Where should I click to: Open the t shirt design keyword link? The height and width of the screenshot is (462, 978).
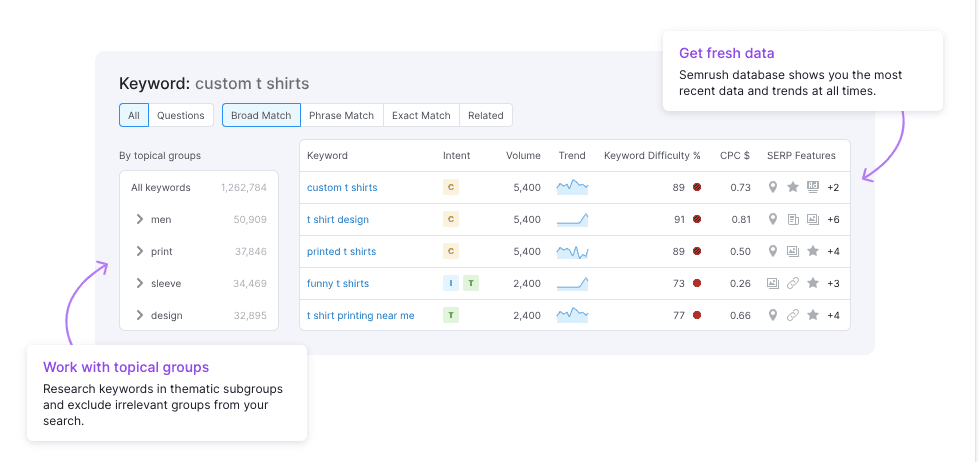point(337,219)
